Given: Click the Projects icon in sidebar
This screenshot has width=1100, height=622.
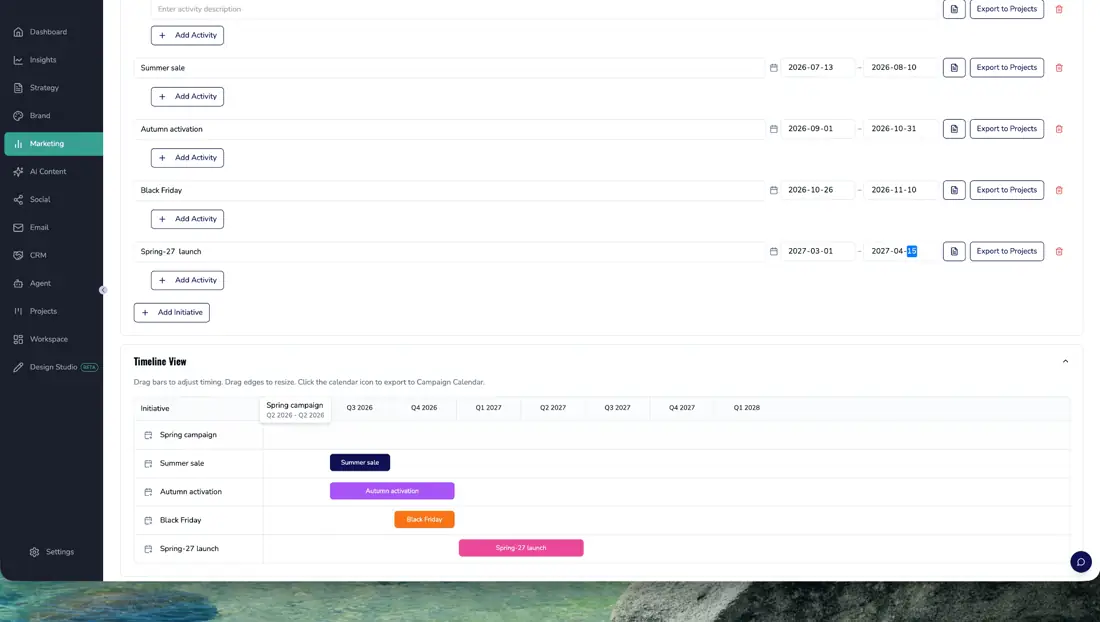Looking at the screenshot, I should (18, 311).
